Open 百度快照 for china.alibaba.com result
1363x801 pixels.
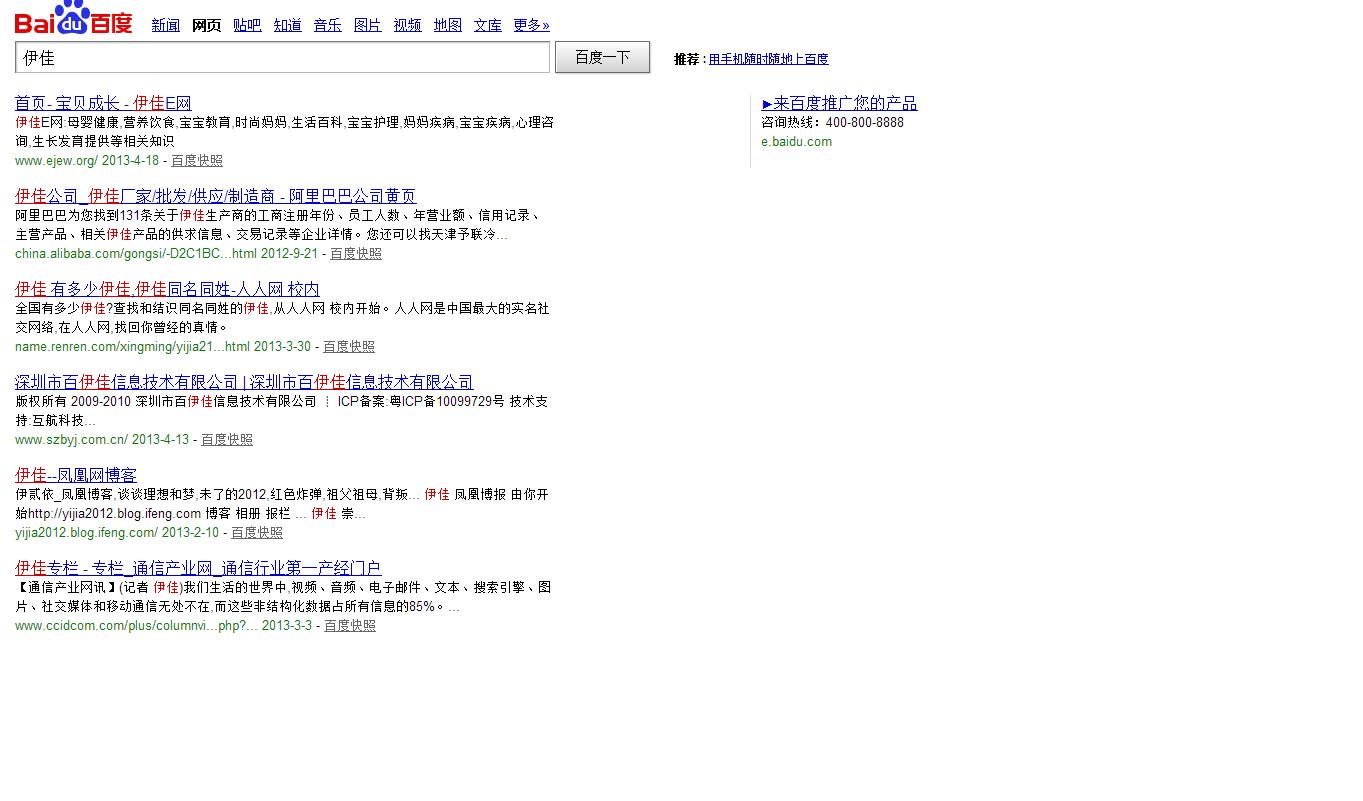click(x=356, y=253)
